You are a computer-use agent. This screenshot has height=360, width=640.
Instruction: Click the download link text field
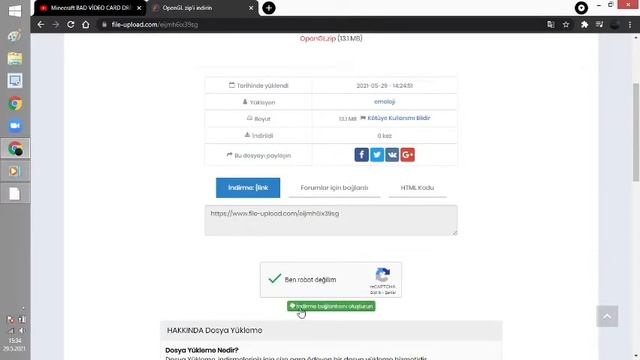(331, 220)
